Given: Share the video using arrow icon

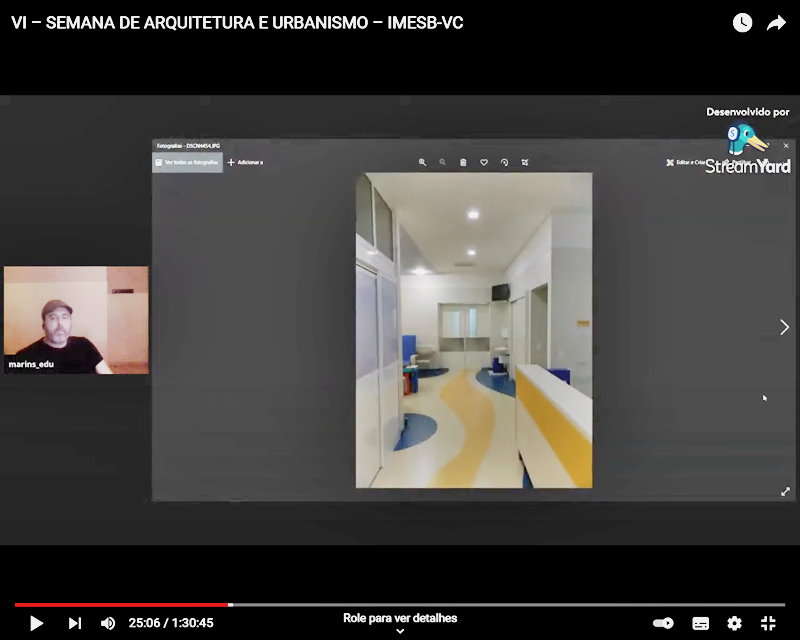Looking at the screenshot, I should [776, 23].
